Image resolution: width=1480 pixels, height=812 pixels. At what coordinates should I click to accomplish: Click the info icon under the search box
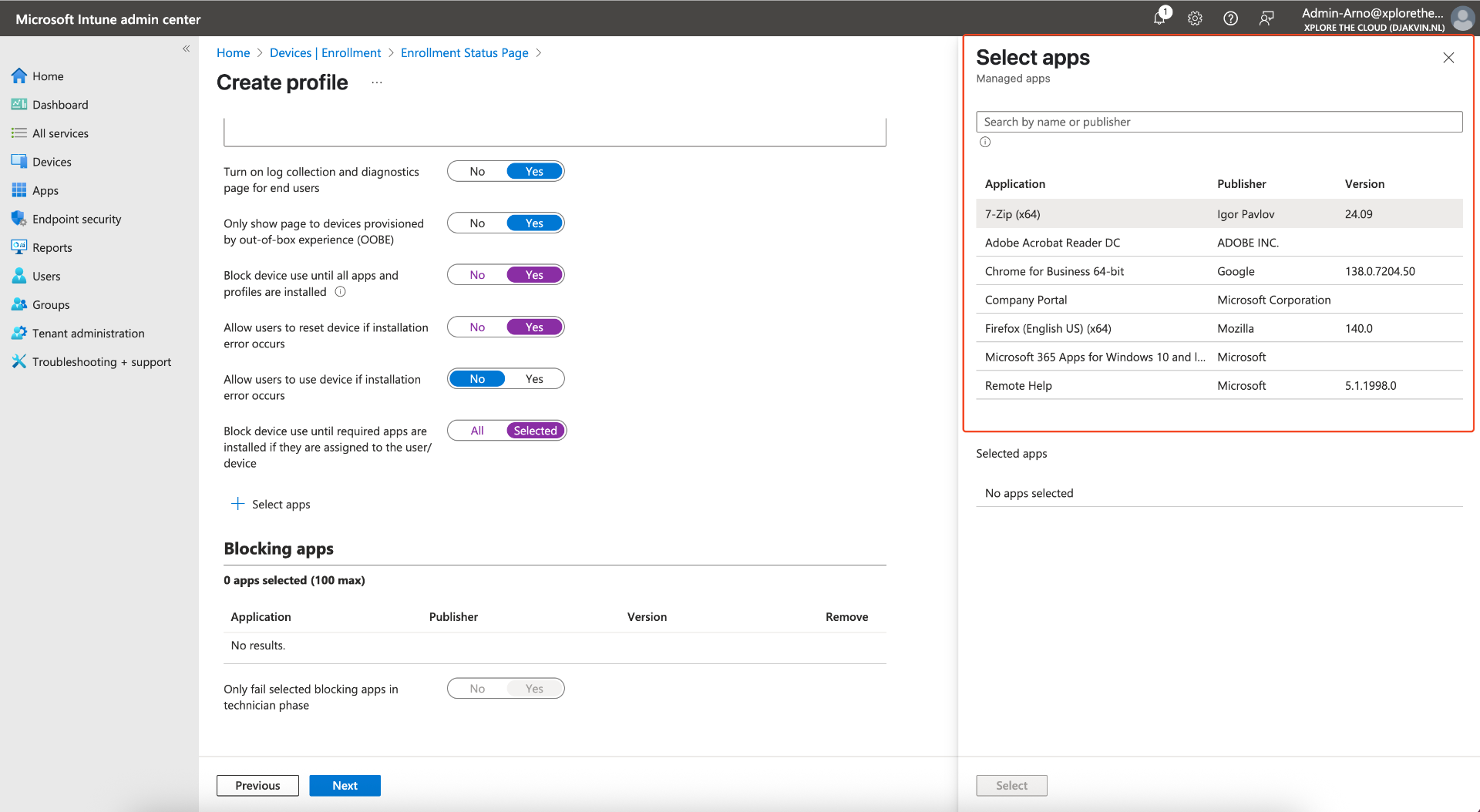tap(985, 142)
